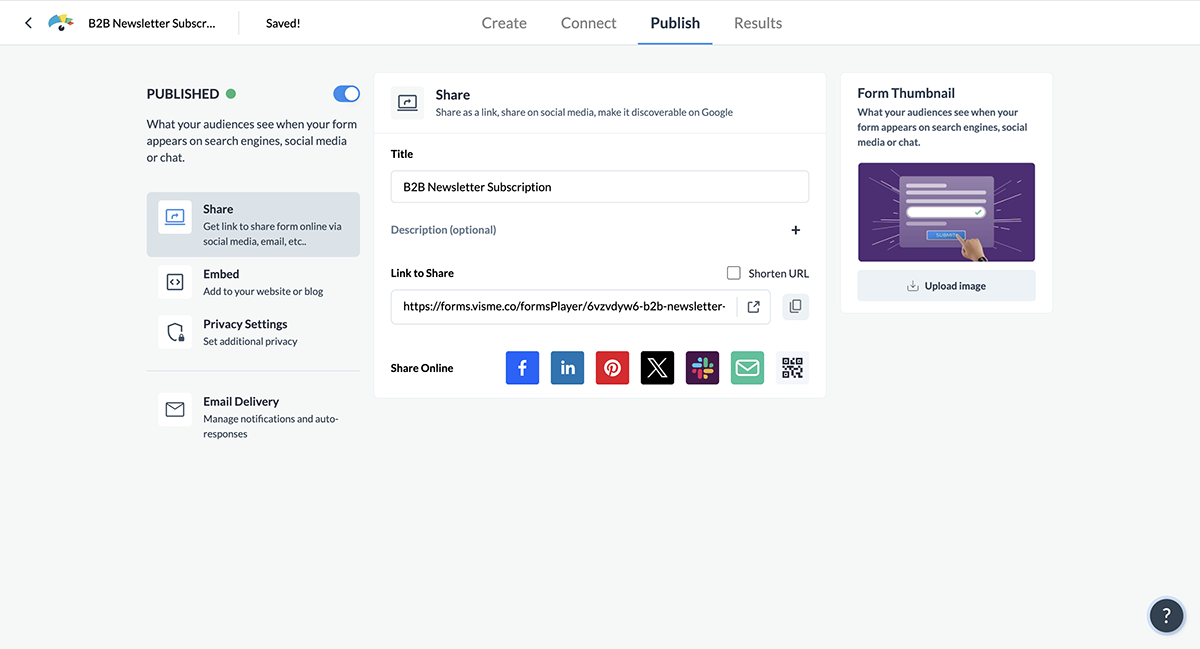Go back using the left arrow
This screenshot has height=649, width=1200.
pyautogui.click(x=28, y=23)
